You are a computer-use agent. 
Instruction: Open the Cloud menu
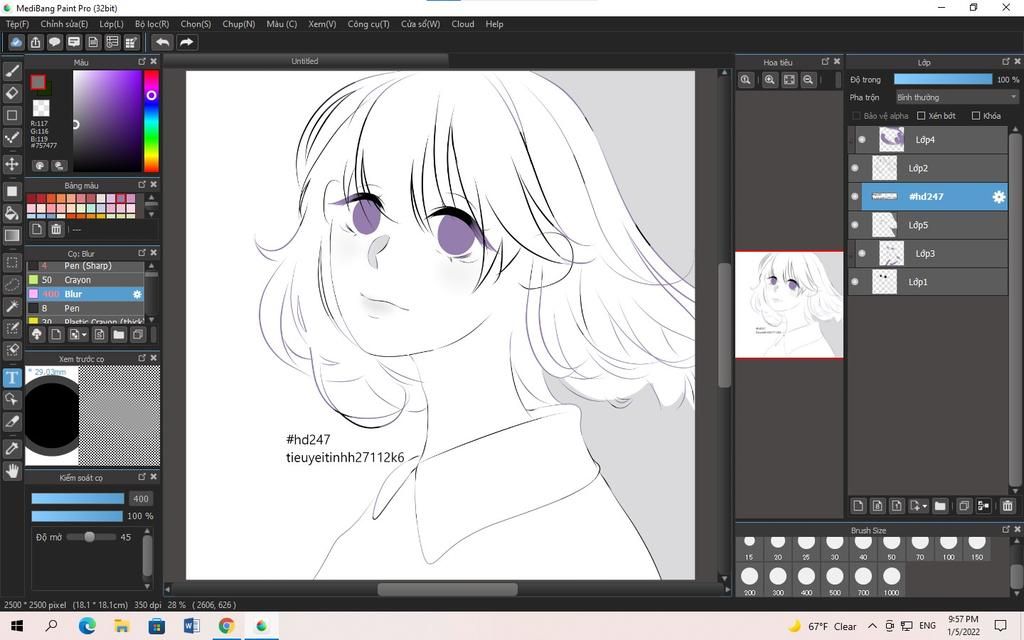(463, 24)
